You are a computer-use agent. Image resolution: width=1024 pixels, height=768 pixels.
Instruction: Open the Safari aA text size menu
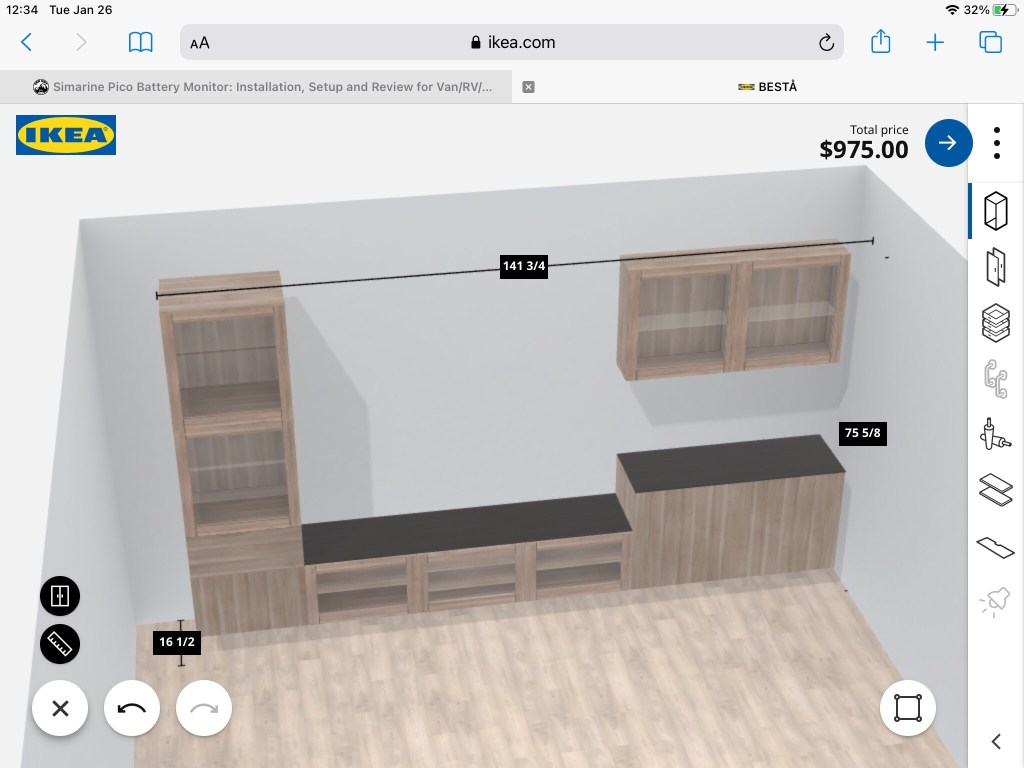(200, 43)
